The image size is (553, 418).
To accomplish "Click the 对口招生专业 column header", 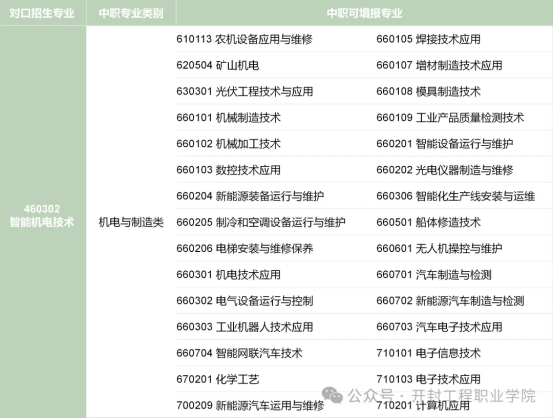I will (42, 13).
